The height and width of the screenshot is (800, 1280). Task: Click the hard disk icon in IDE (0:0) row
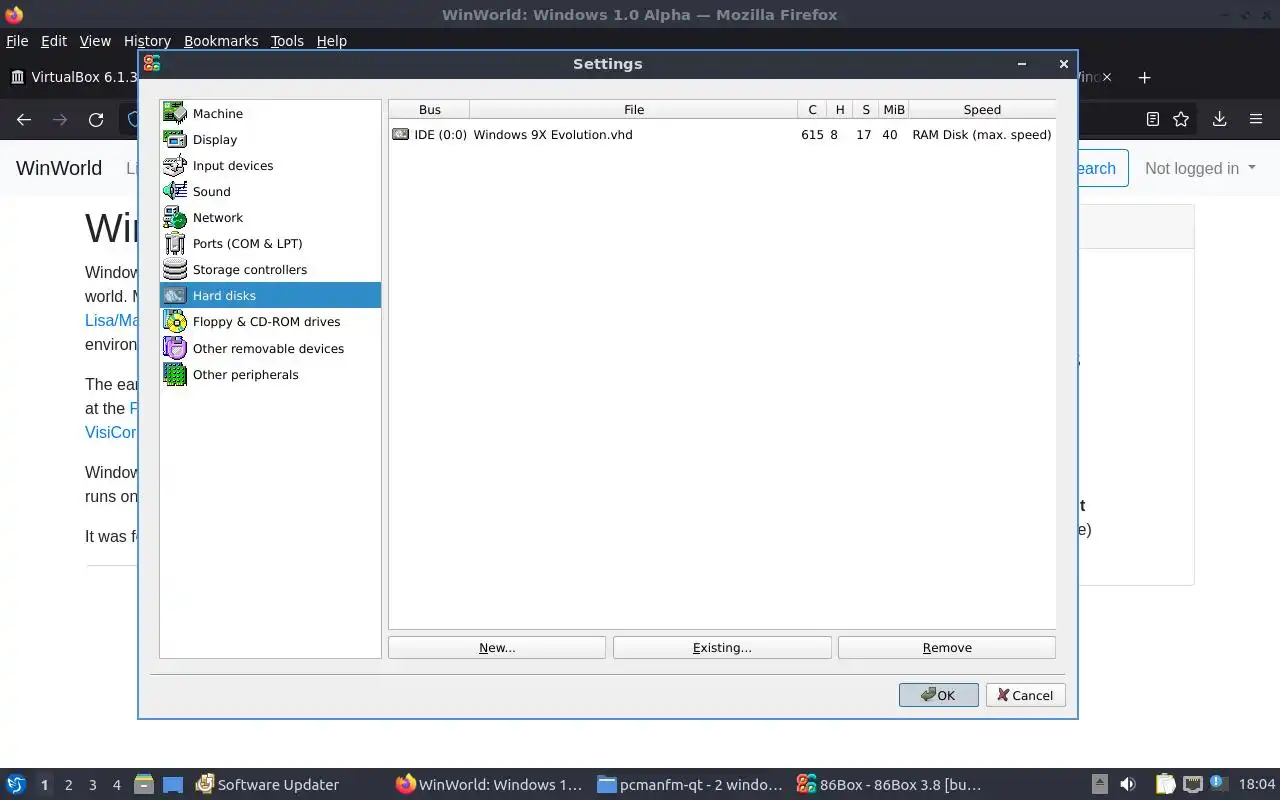pyautogui.click(x=401, y=134)
